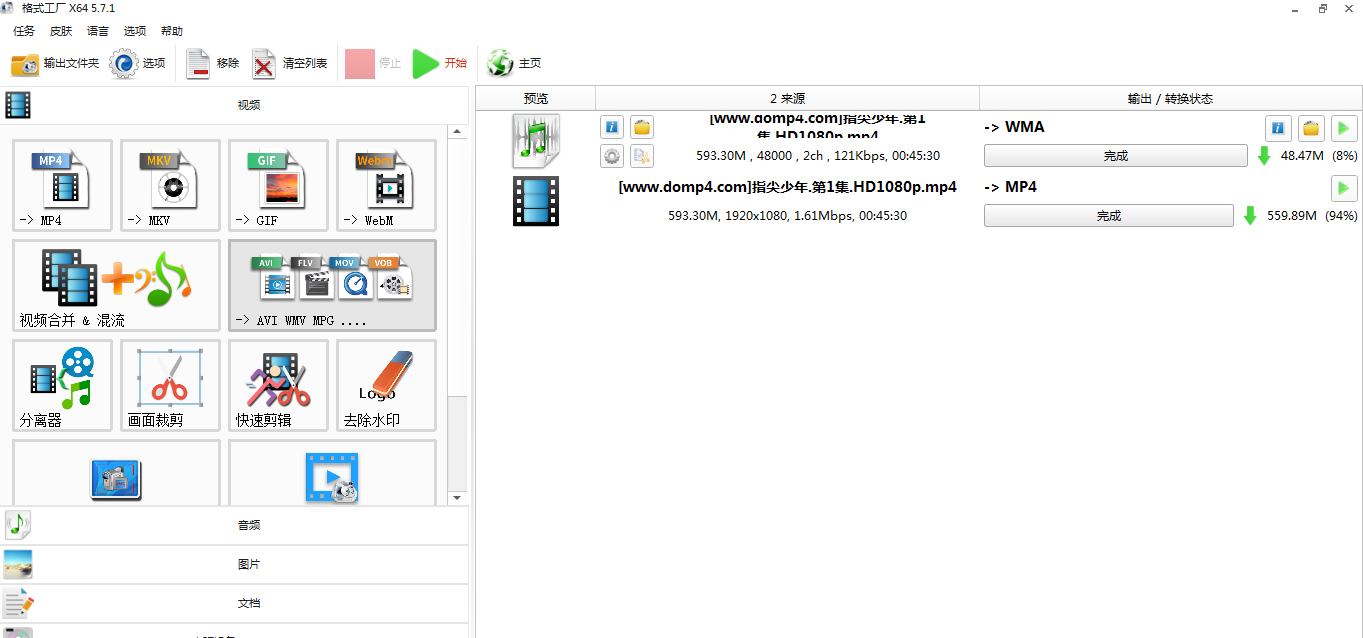Click the clip edit icon next to the gear
This screenshot has height=638, width=1363.
[x=642, y=155]
